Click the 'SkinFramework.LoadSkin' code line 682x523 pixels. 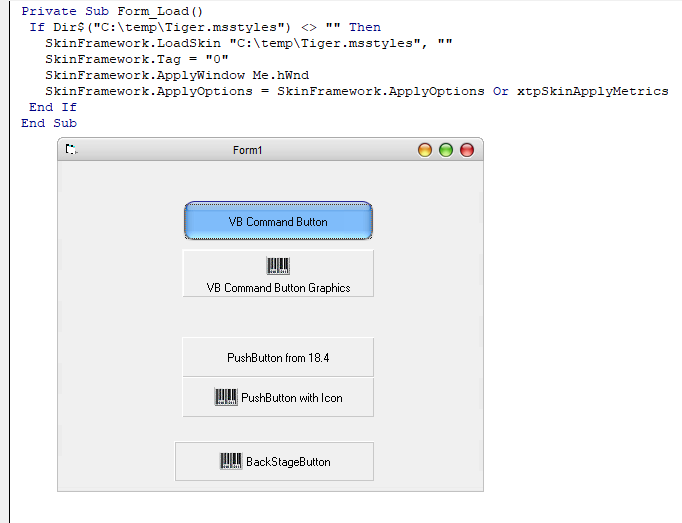pos(249,43)
